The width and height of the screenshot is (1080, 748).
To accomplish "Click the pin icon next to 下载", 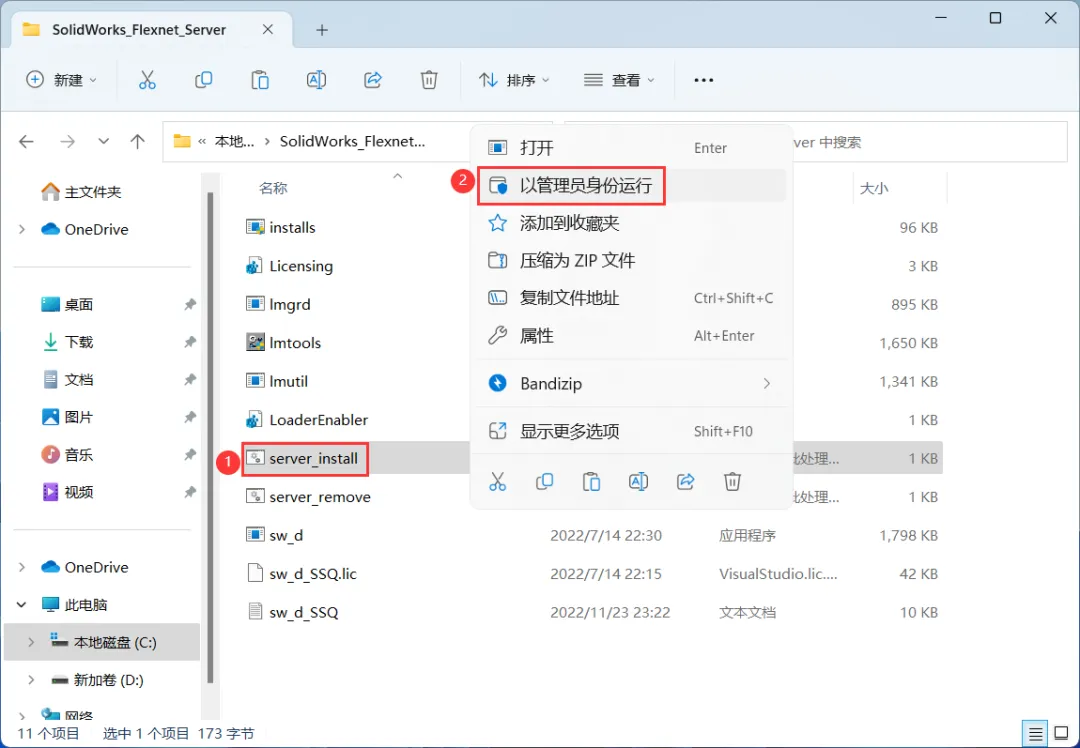I will (190, 342).
